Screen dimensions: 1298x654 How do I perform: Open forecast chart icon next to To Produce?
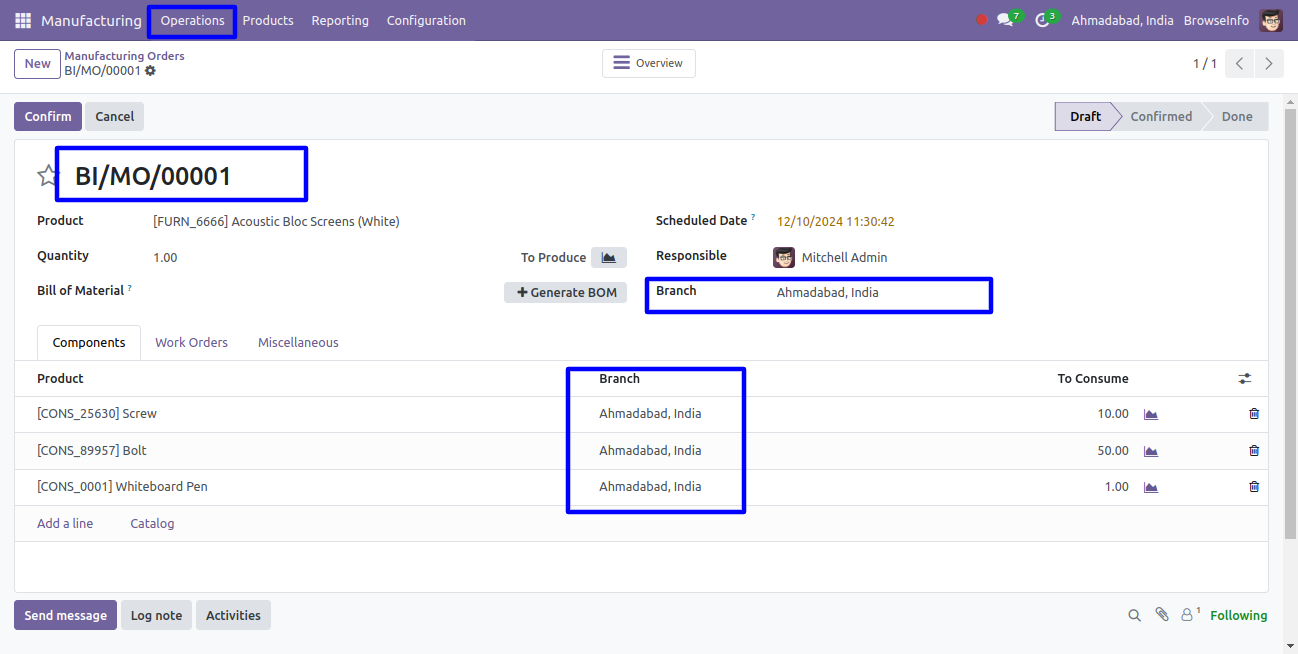point(608,257)
